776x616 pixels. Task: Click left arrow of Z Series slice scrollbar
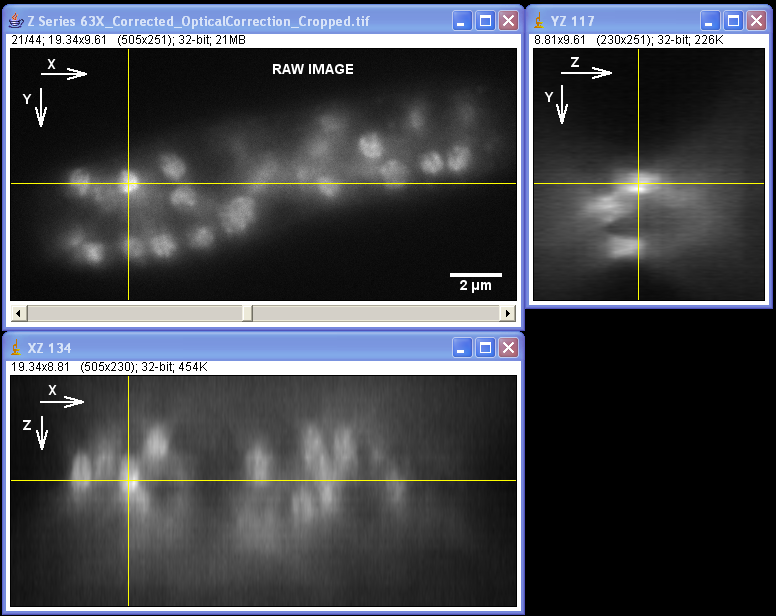tap(19, 313)
